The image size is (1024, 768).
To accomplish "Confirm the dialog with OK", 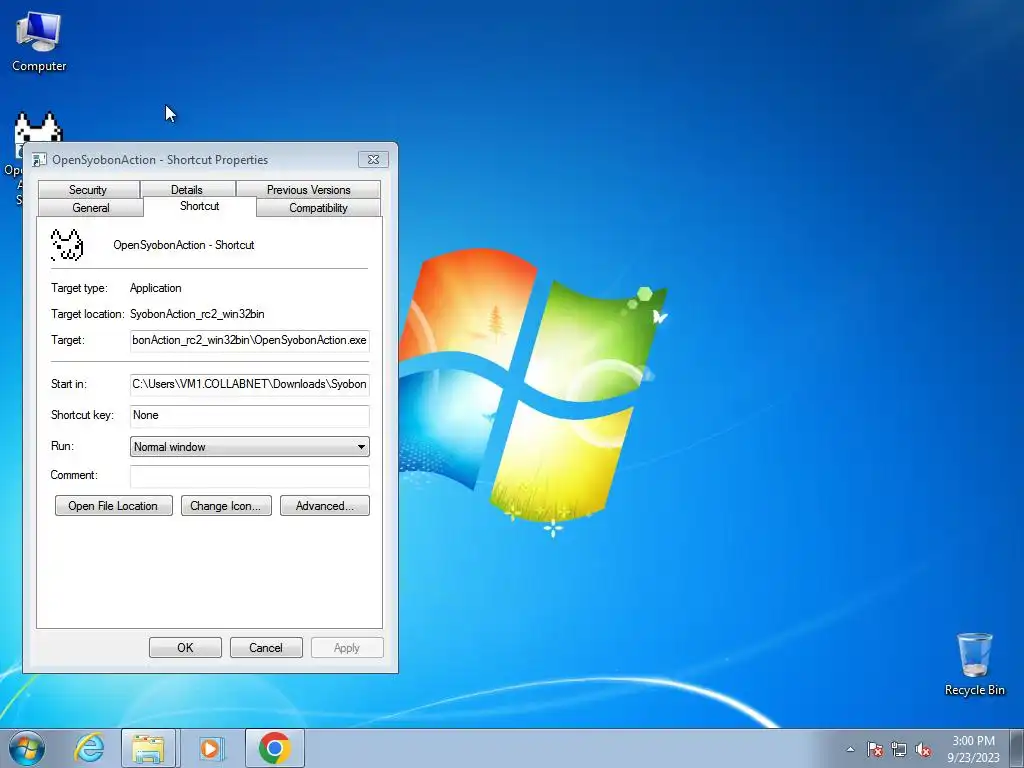I will [185, 648].
